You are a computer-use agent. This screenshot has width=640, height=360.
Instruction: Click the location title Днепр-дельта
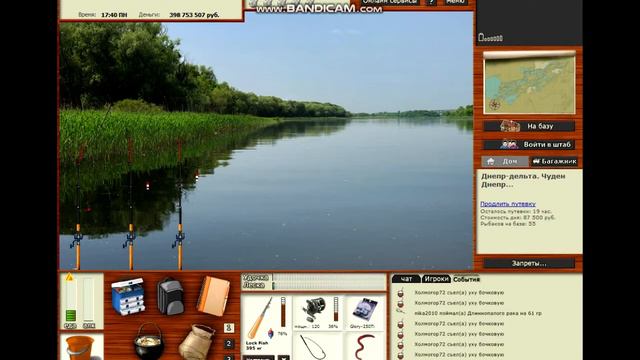click(522, 180)
